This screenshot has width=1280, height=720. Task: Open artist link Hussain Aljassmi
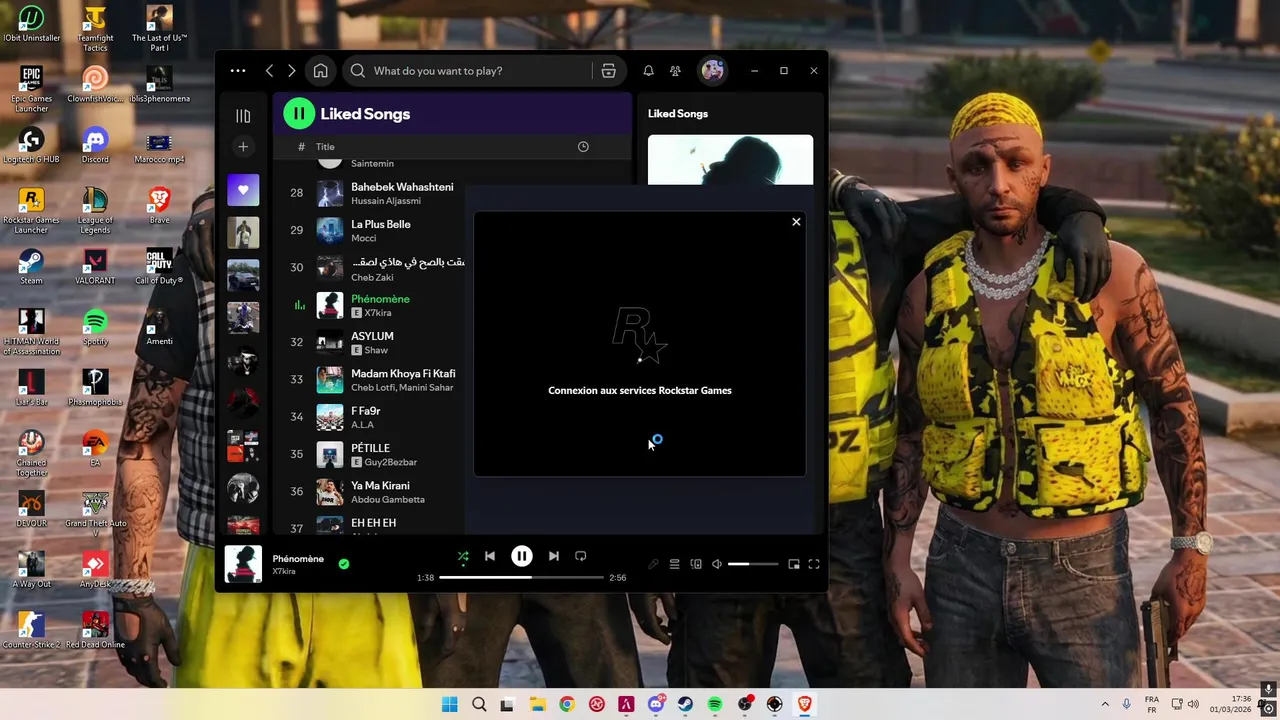coord(386,201)
